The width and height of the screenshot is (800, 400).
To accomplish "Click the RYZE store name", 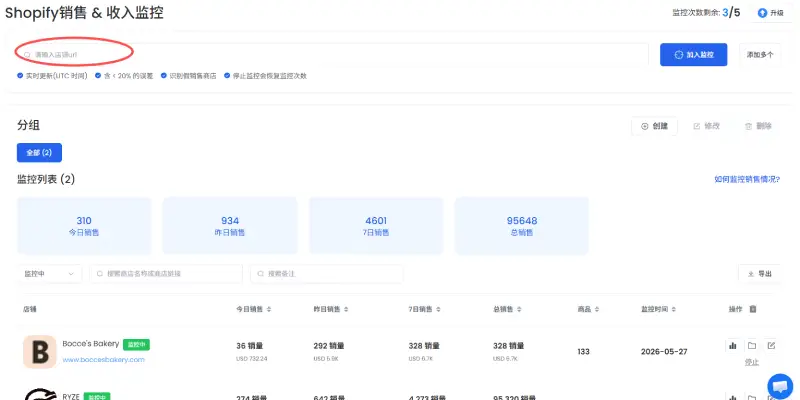I will (71, 396).
